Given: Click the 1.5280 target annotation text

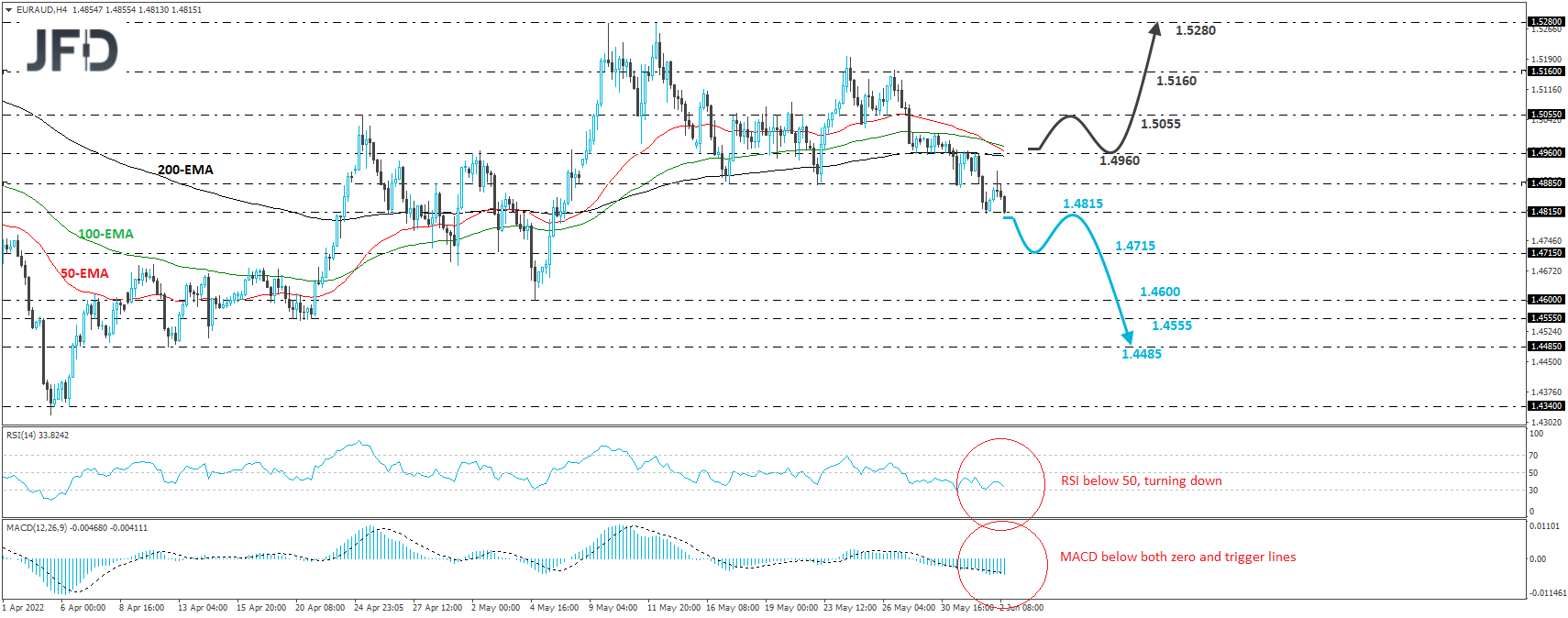Looking at the screenshot, I should (x=1196, y=30).
